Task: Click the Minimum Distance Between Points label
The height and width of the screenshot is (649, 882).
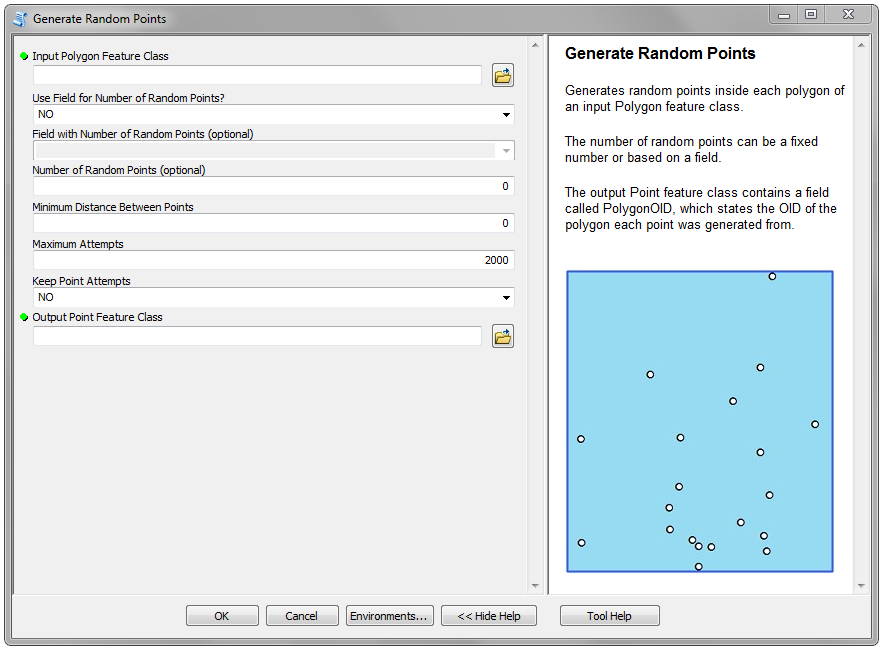Action: (x=112, y=207)
